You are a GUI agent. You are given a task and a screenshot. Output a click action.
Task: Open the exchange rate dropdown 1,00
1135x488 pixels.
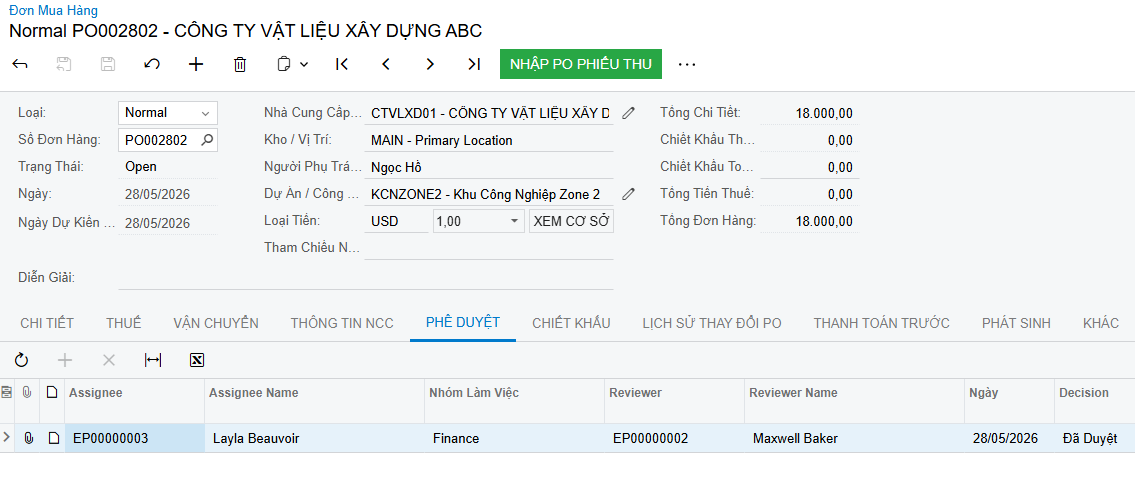478,222
